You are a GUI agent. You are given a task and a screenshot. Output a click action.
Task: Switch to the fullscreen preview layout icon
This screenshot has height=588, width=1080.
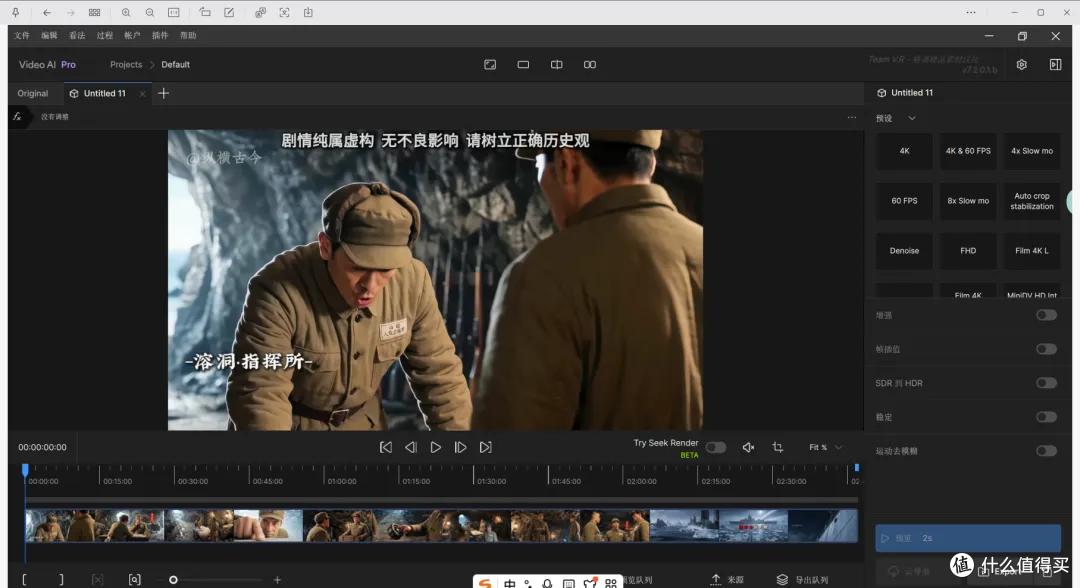pos(490,65)
